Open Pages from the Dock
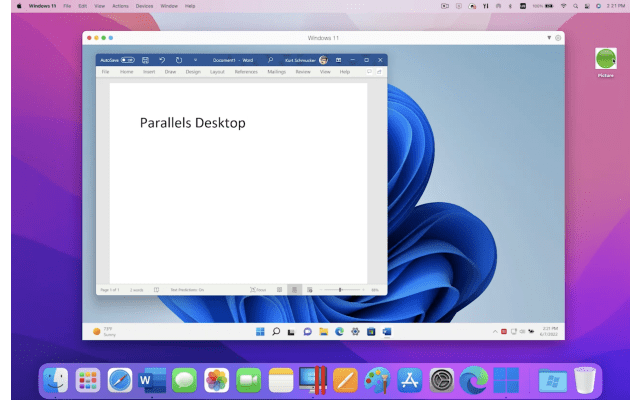640x400 pixels. pyautogui.click(x=345, y=380)
